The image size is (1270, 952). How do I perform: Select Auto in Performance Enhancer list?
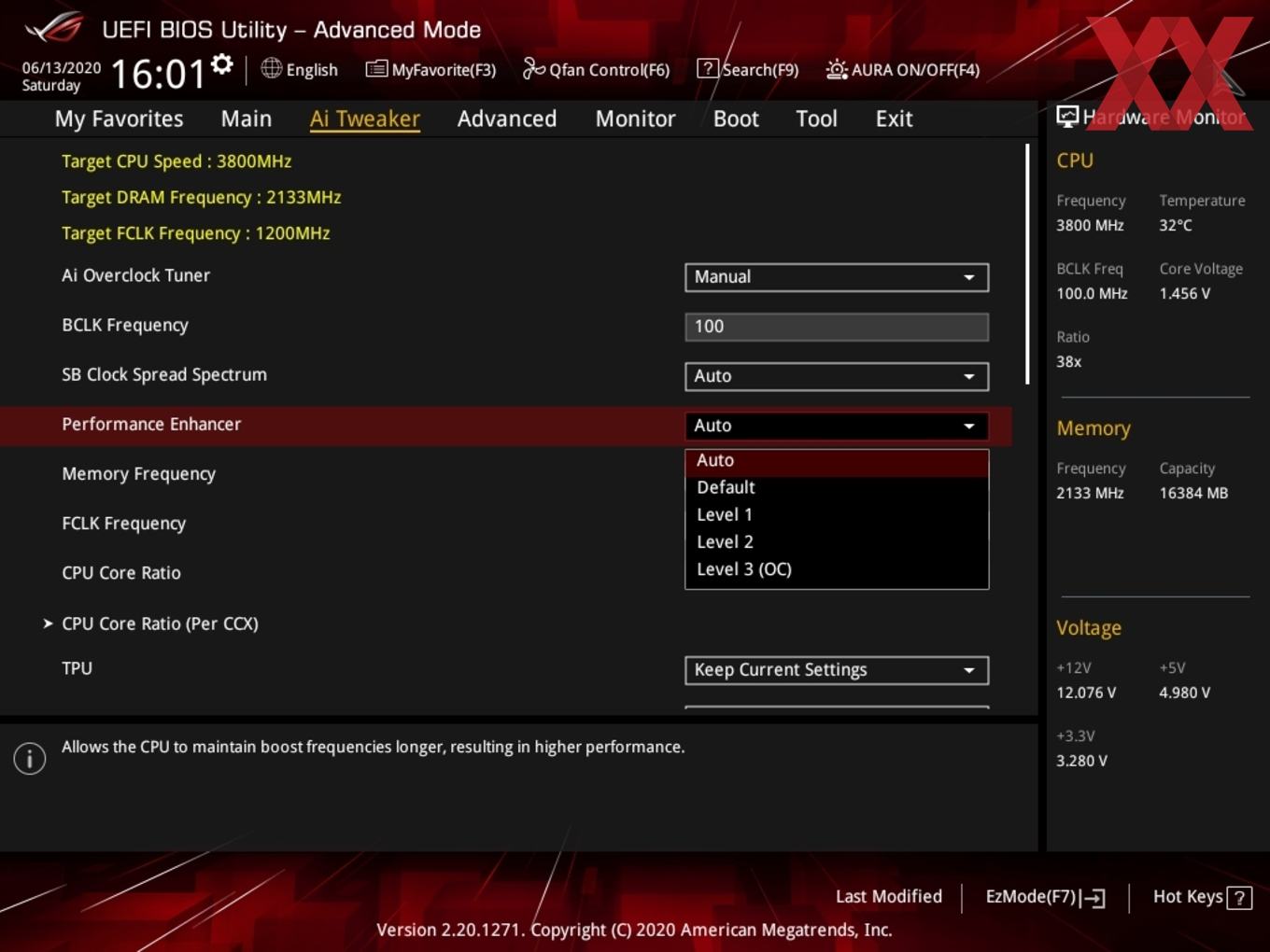tap(837, 460)
